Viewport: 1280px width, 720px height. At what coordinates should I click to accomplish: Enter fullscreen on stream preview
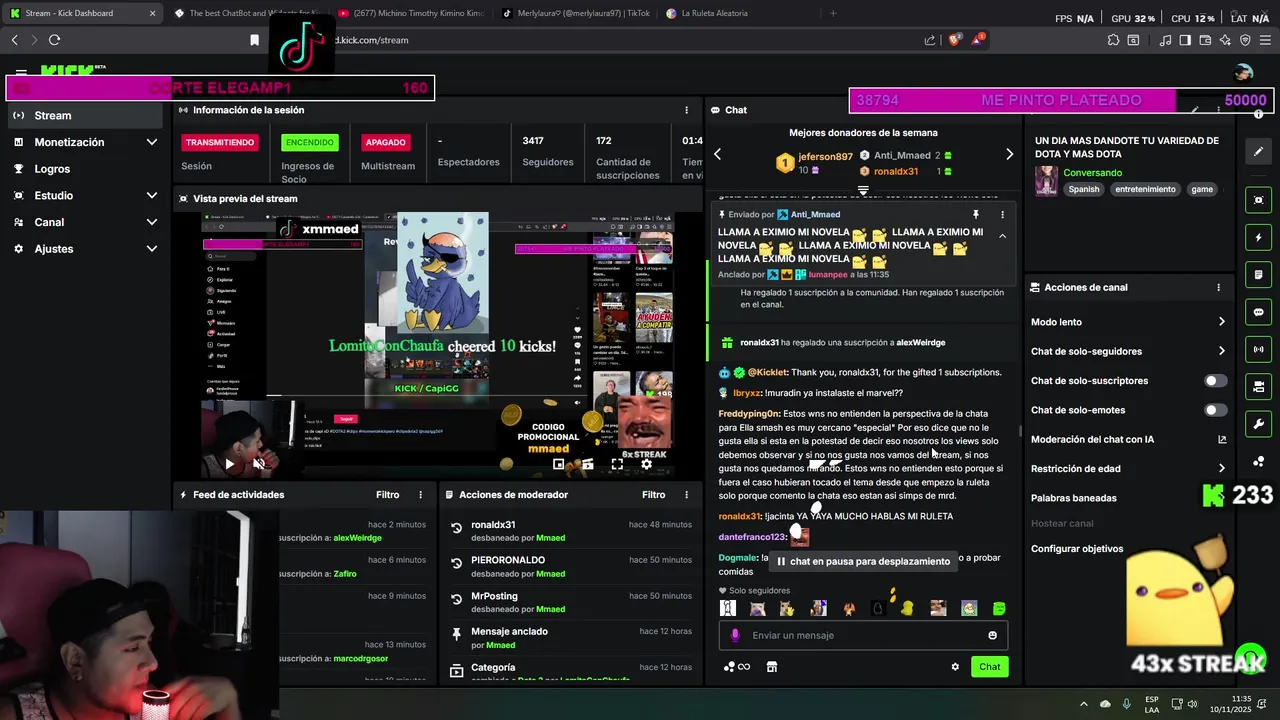[x=617, y=464]
